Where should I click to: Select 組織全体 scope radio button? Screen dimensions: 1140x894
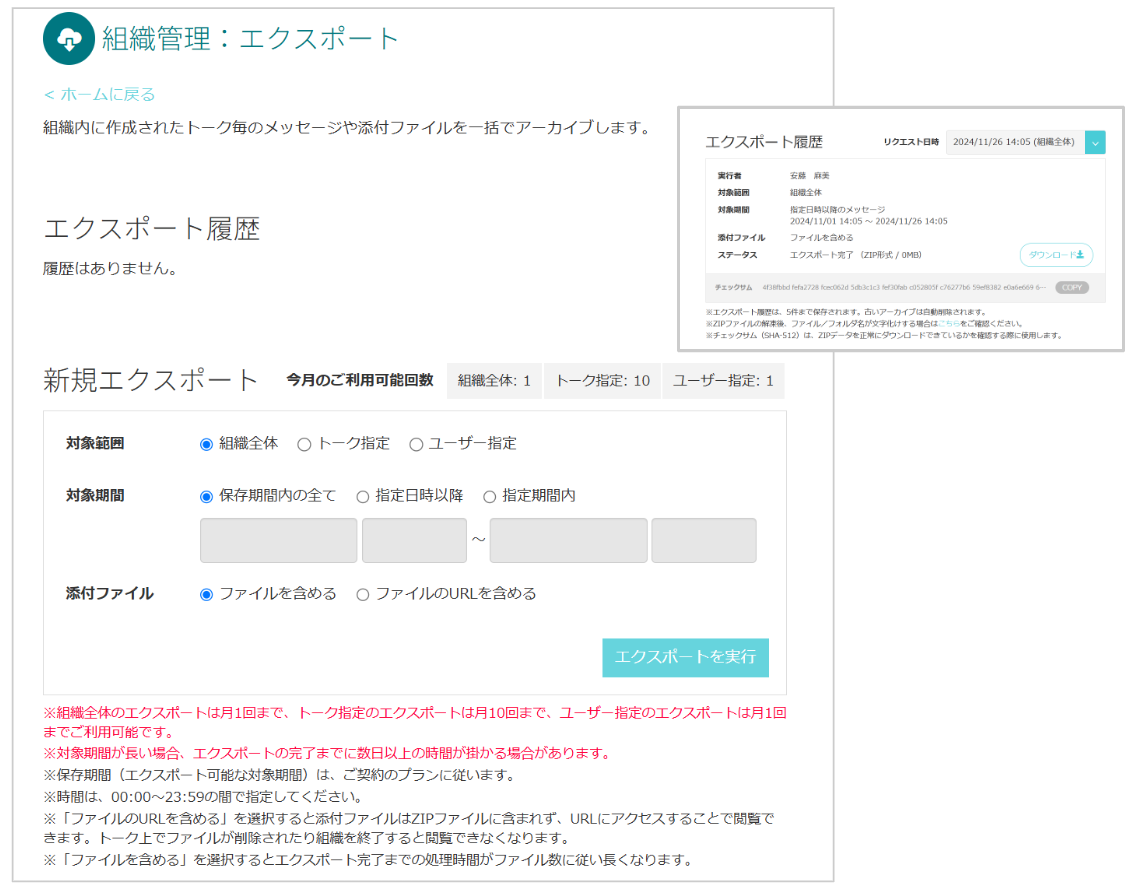[x=206, y=444]
